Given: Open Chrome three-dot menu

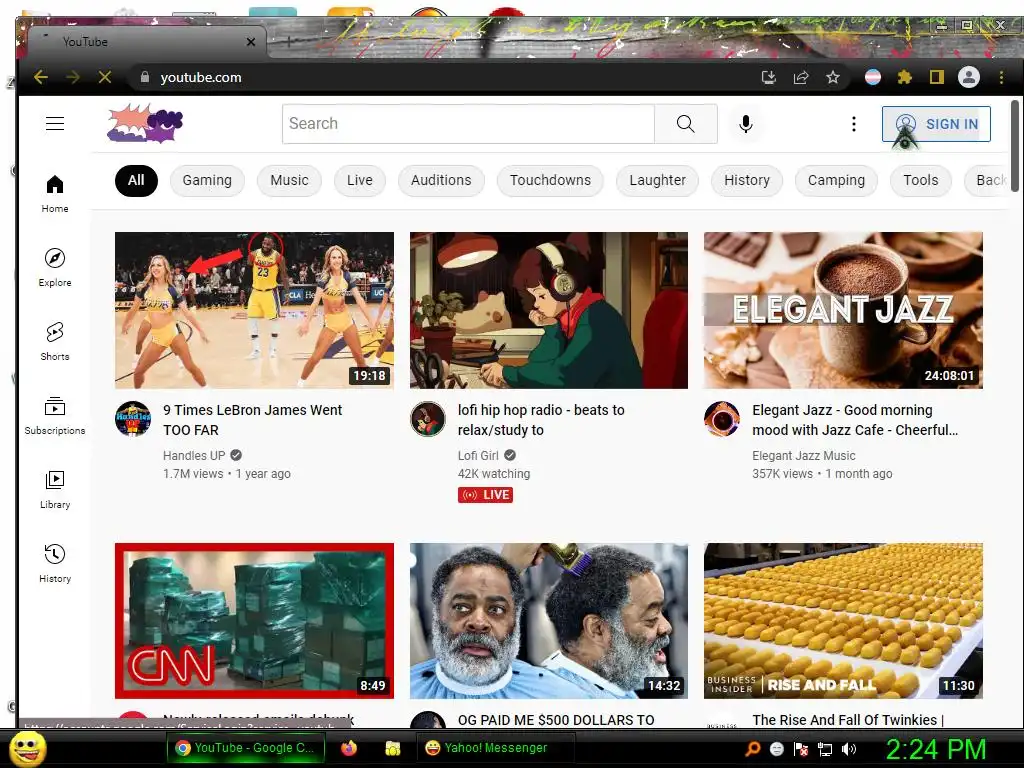Looking at the screenshot, I should 1001,78.
